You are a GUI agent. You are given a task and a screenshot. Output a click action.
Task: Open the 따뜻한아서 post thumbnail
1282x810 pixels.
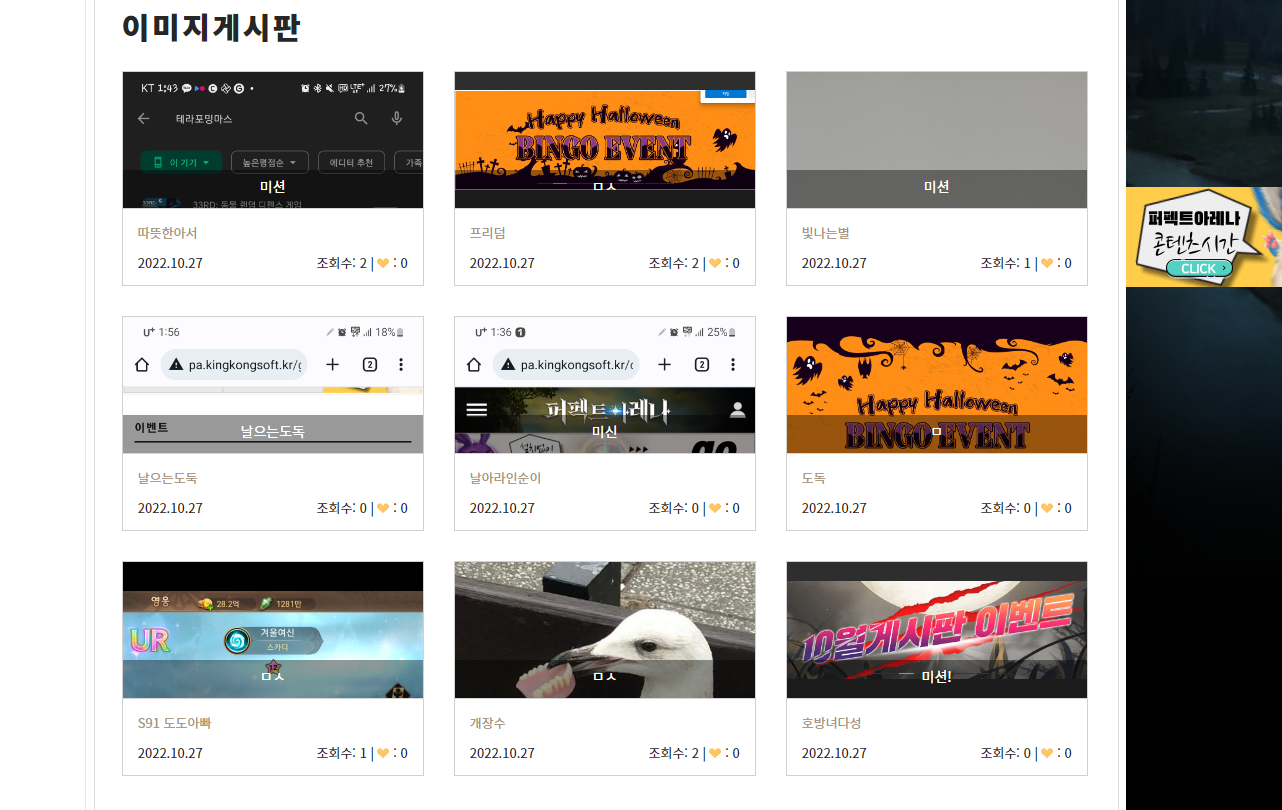coord(273,140)
